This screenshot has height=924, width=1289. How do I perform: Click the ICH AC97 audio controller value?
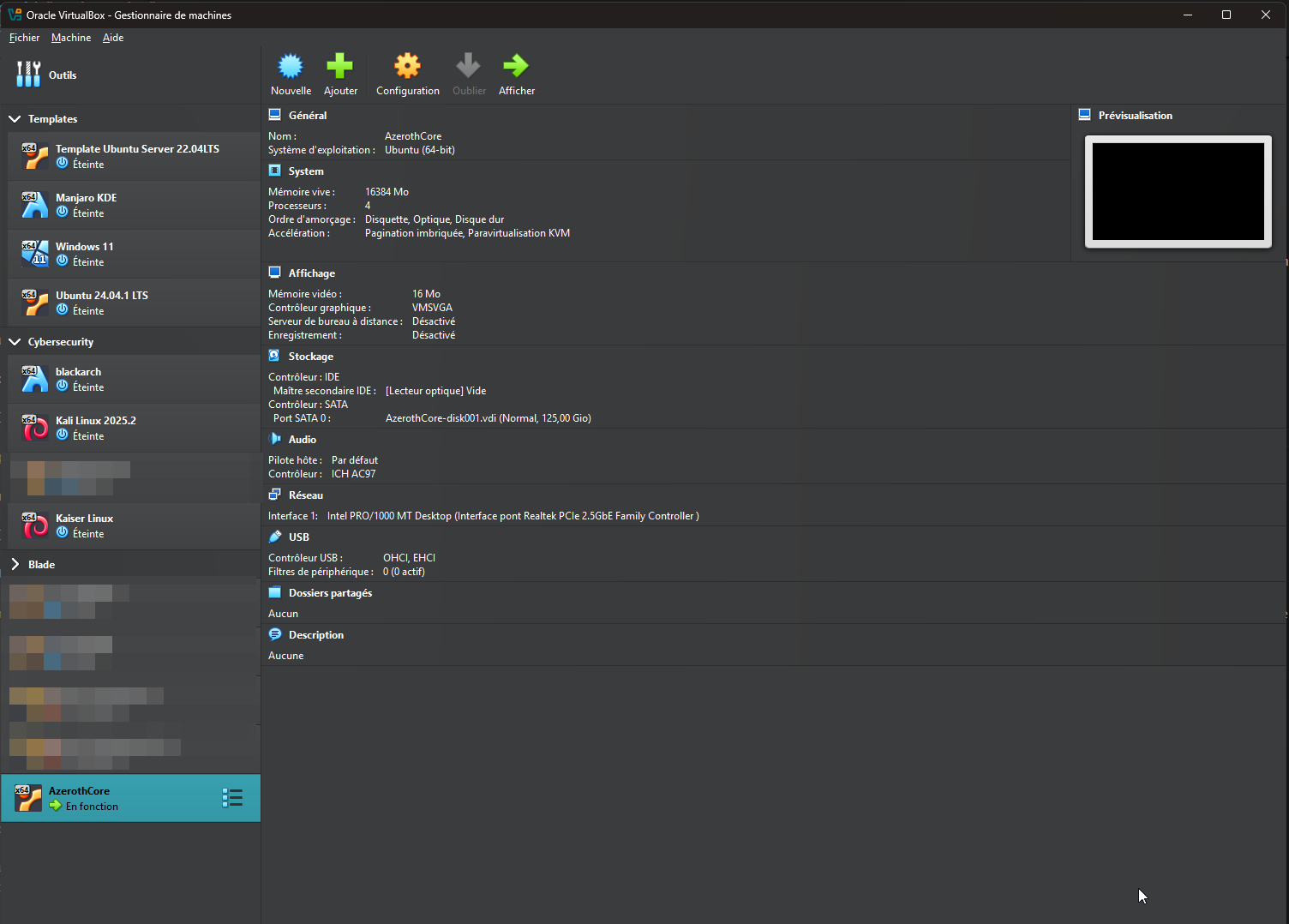353,474
